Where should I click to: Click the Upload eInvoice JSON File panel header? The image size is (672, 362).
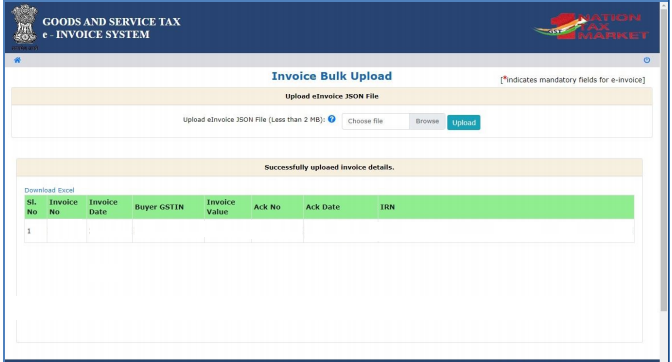pyautogui.click(x=332, y=96)
